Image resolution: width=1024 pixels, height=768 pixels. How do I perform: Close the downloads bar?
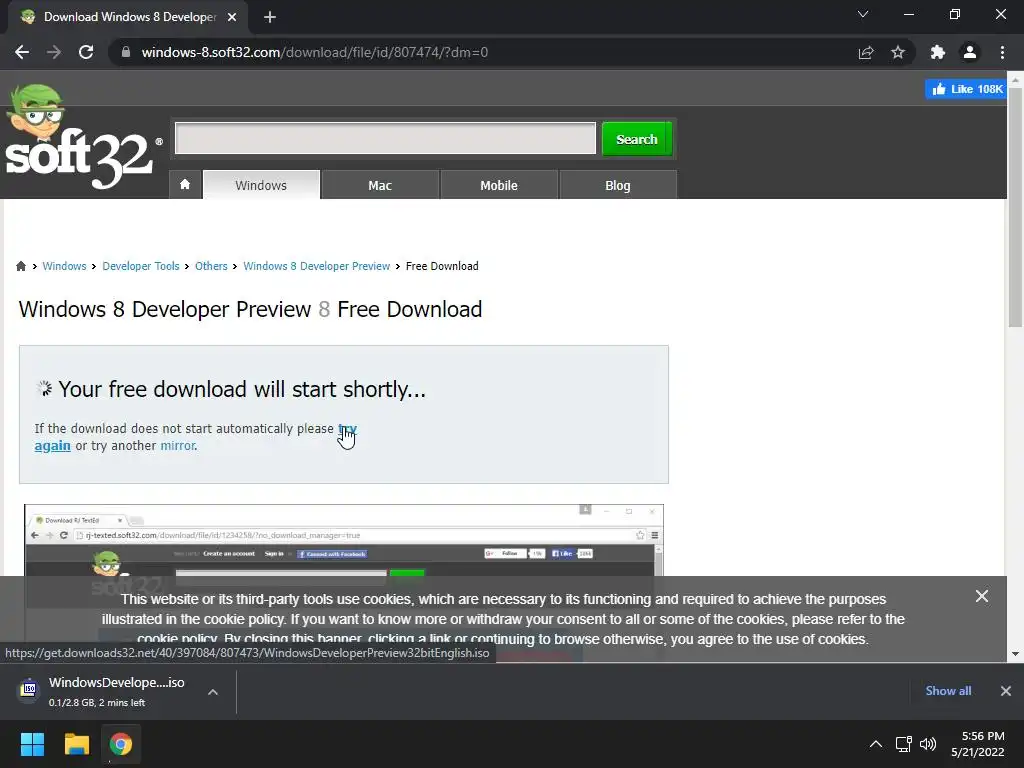[1006, 690]
